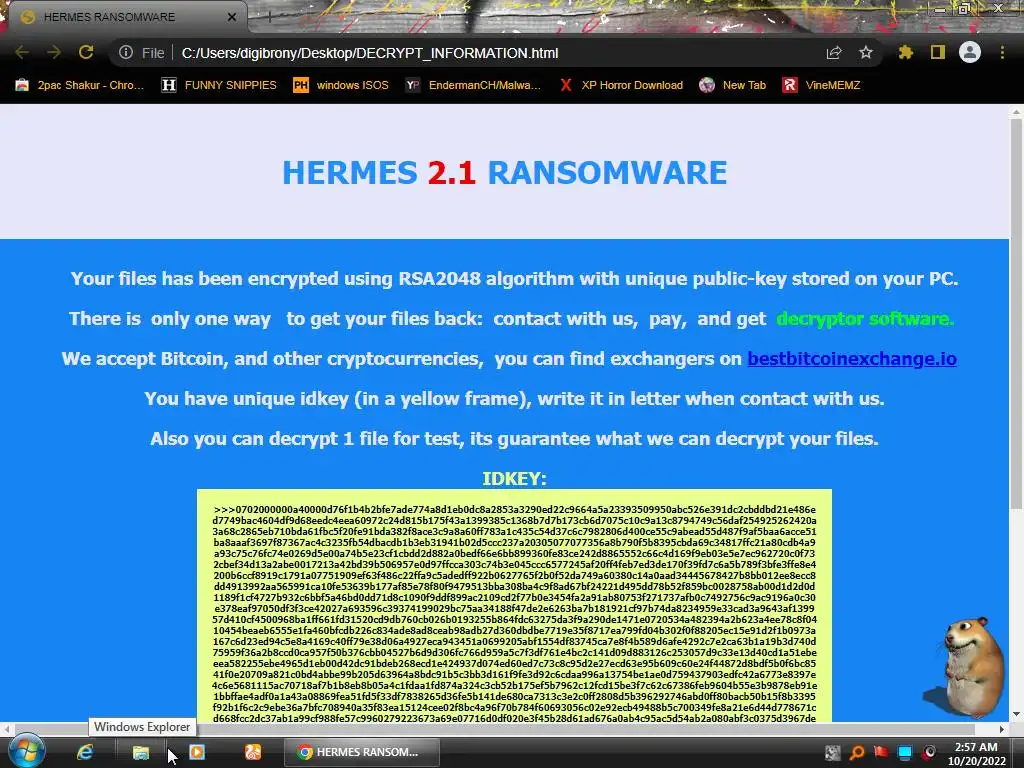This screenshot has height=768, width=1024.
Task: Click the volume speaker tray icon
Action: tap(929, 752)
